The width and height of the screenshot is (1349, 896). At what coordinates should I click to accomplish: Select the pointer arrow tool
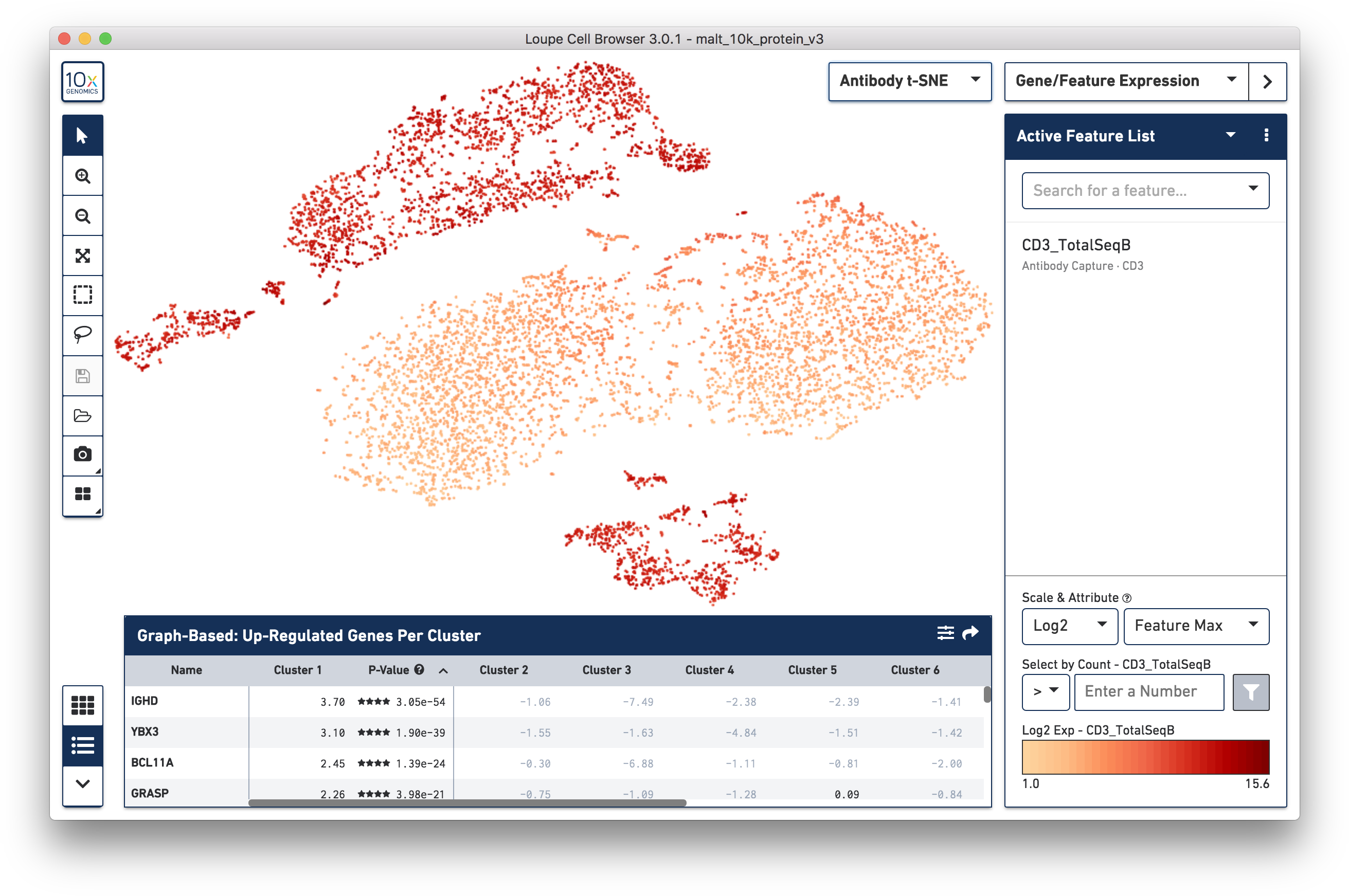click(x=82, y=135)
